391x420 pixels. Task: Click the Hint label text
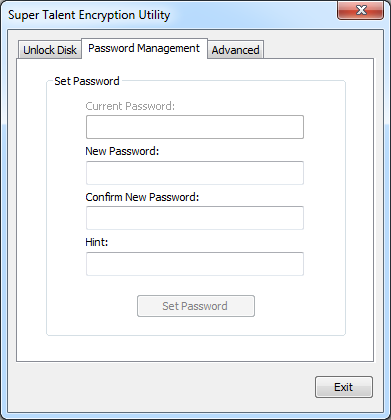[97, 242]
